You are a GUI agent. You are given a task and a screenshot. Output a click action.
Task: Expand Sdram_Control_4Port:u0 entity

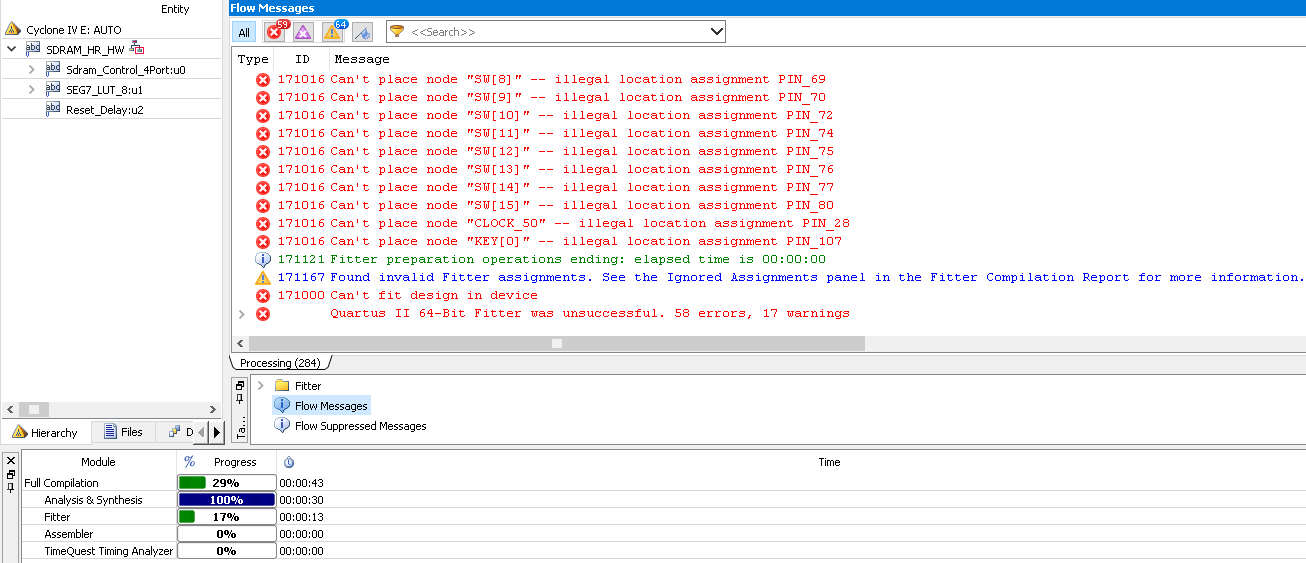pyautogui.click(x=32, y=69)
